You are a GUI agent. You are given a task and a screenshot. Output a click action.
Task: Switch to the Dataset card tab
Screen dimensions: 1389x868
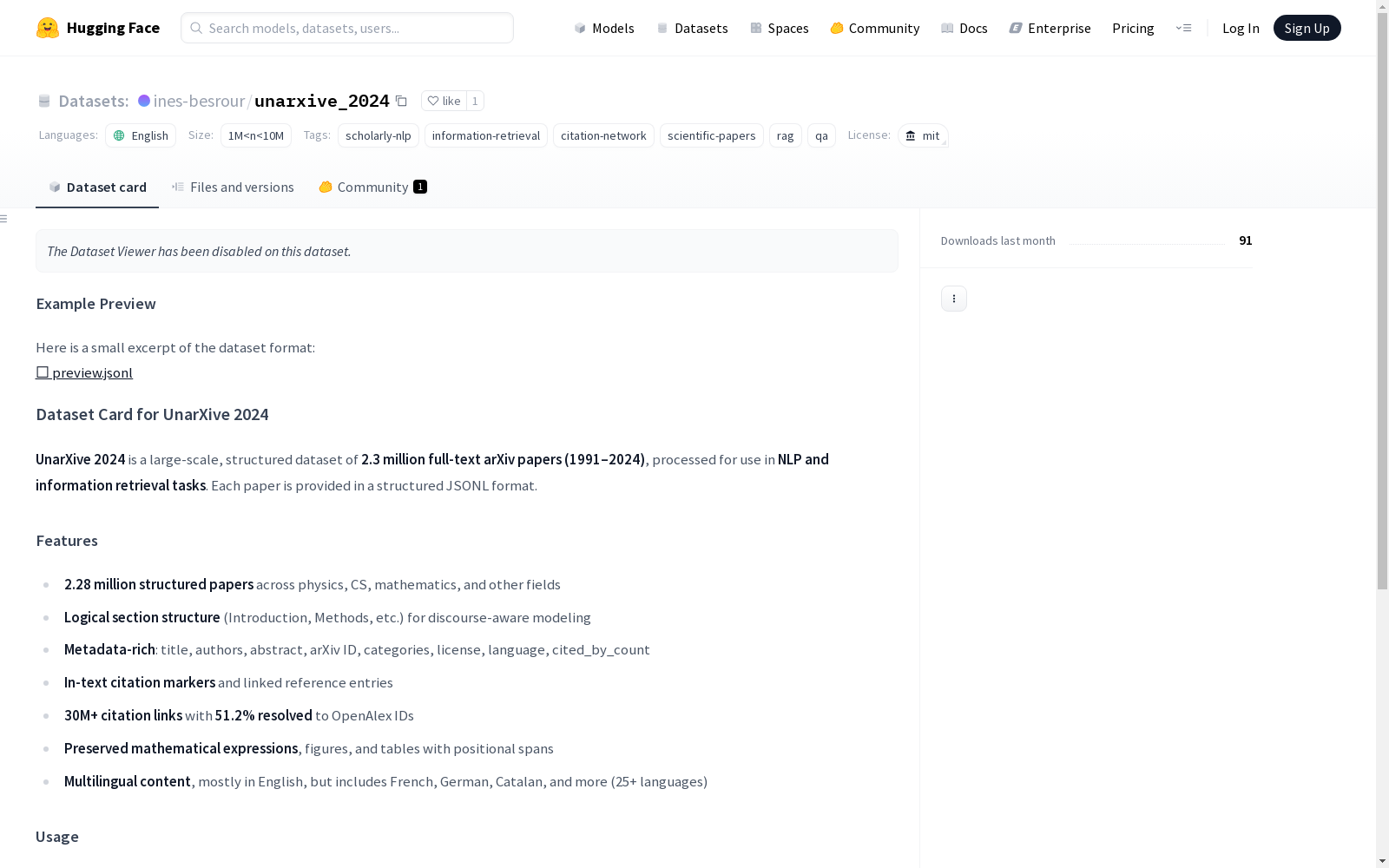click(x=97, y=187)
